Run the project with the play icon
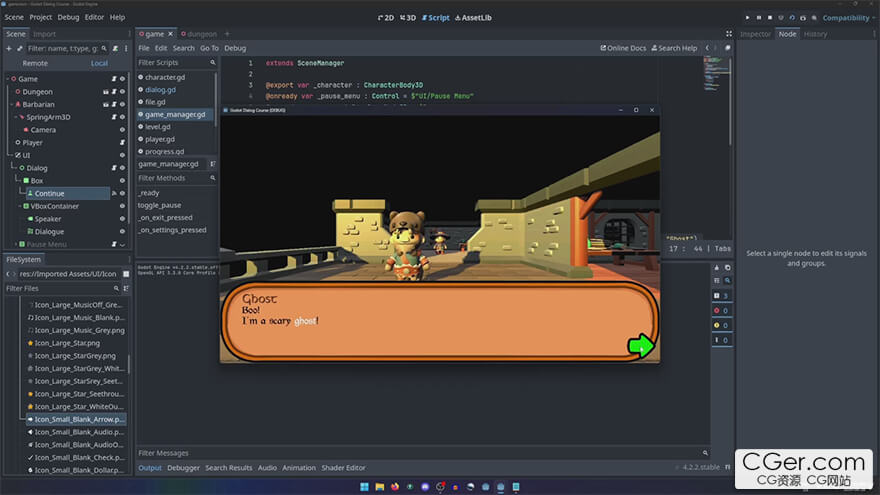This screenshot has height=495, width=880. pos(748,18)
